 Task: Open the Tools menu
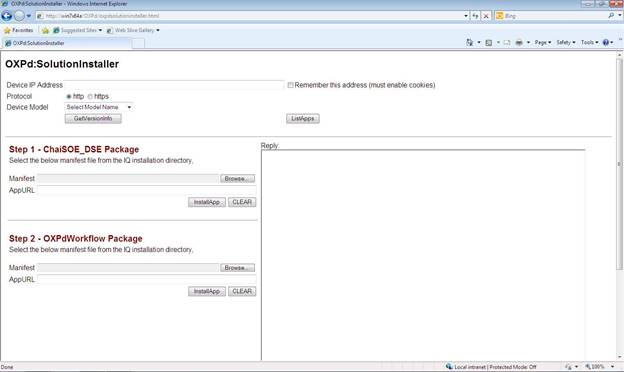(x=589, y=42)
